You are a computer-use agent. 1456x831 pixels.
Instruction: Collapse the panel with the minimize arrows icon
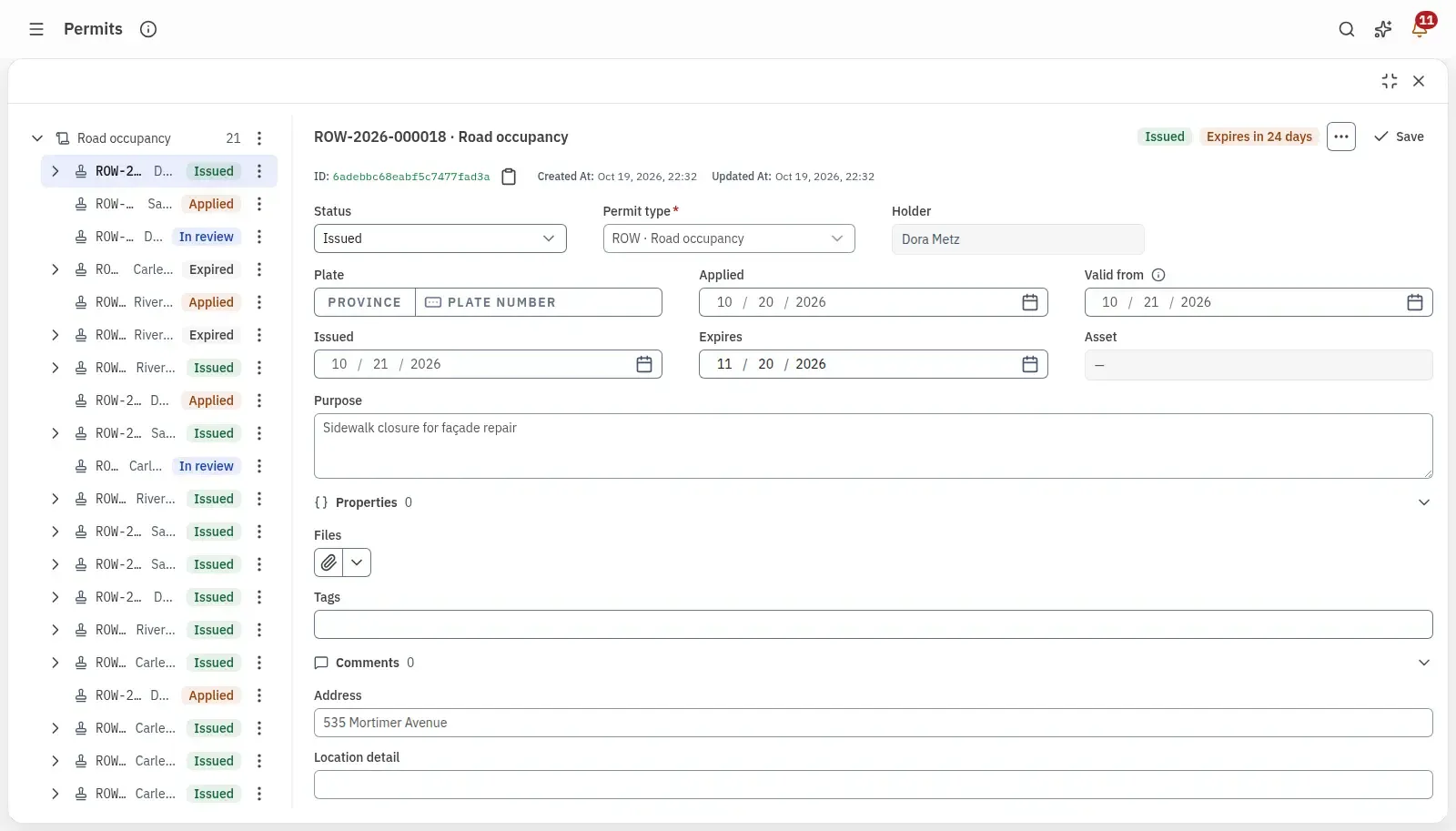1390,81
